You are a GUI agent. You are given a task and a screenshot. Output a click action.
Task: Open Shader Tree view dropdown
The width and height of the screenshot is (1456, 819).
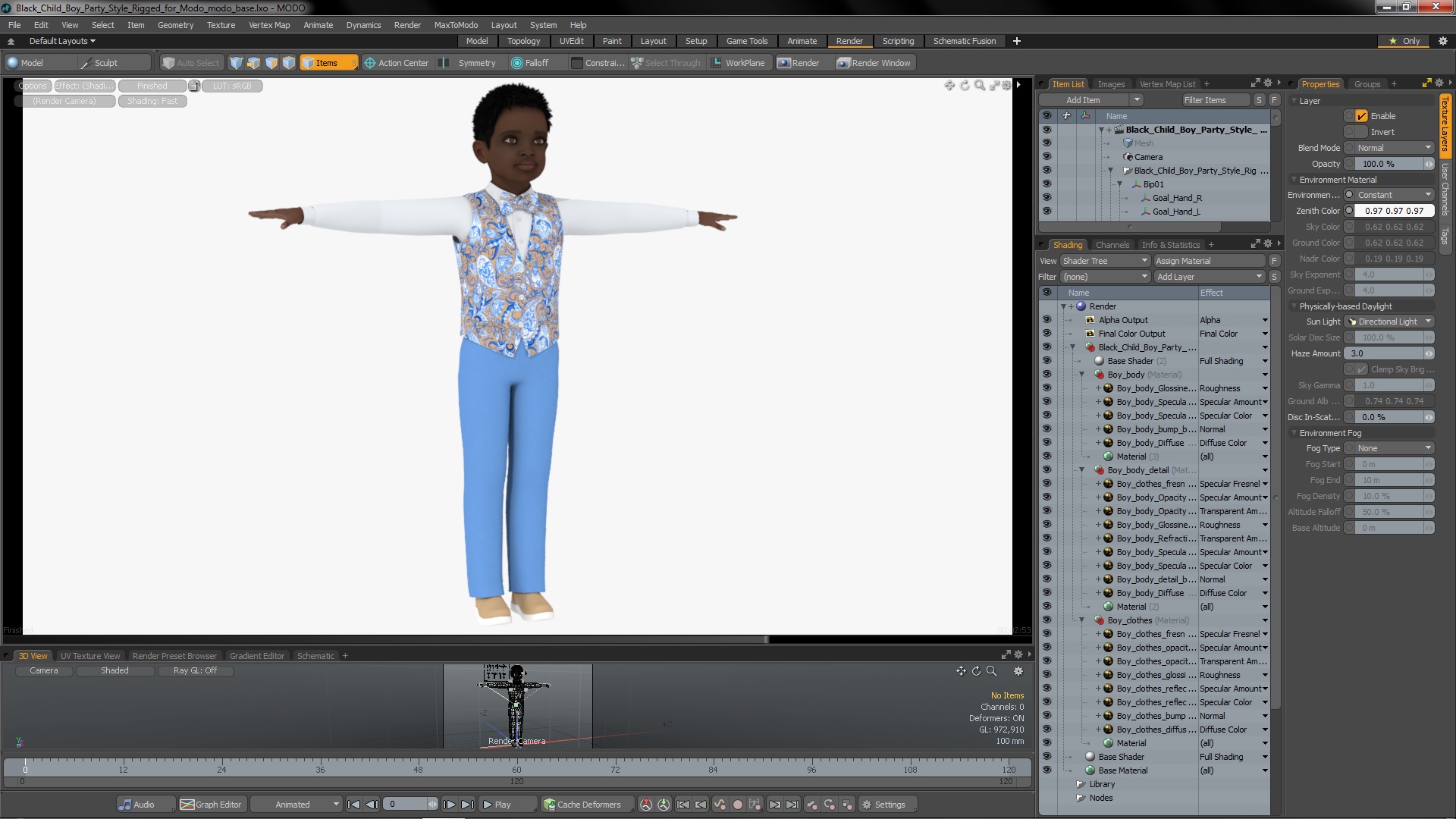point(1105,261)
